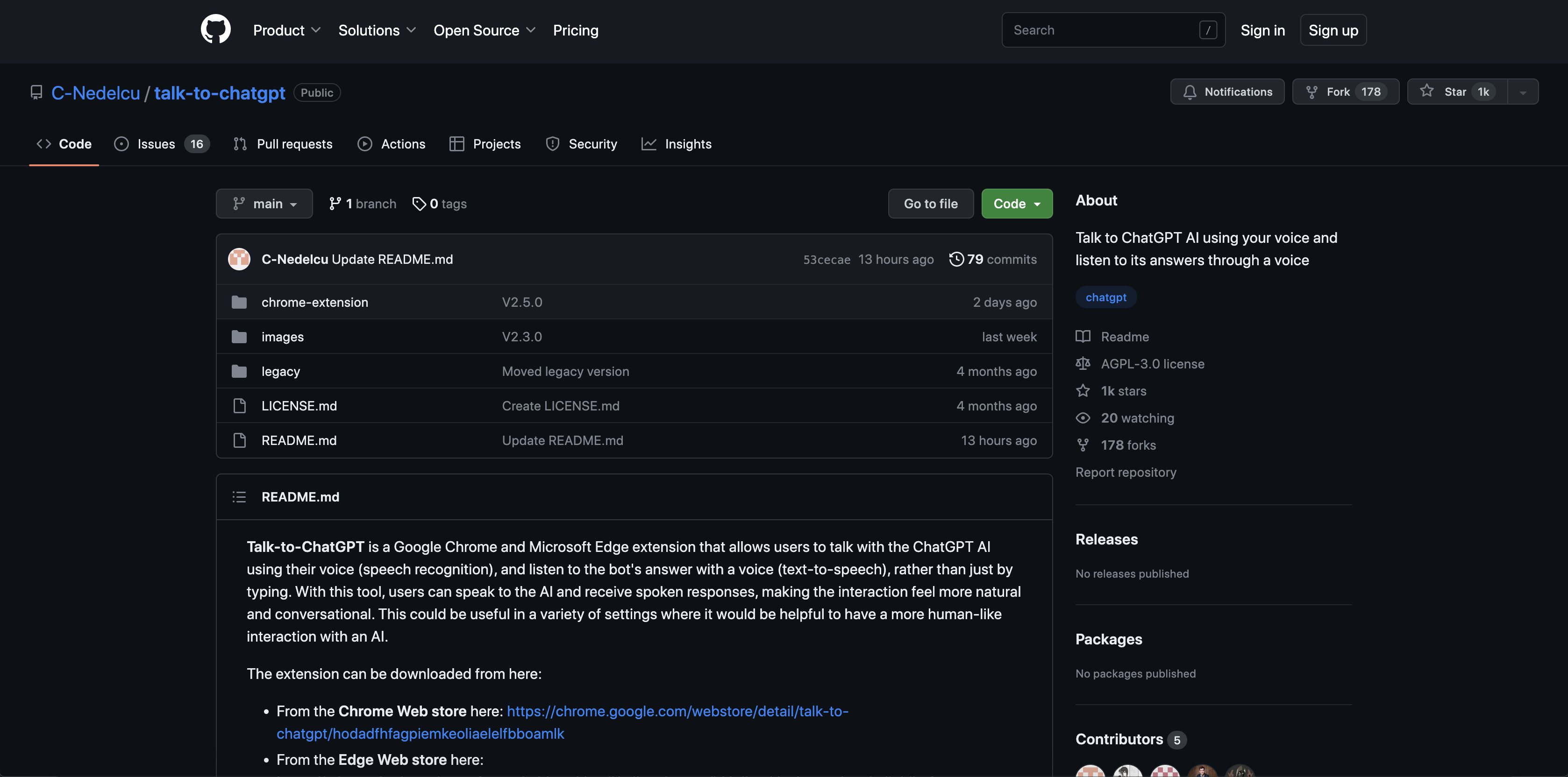Viewport: 1568px width, 777px height.
Task: Open the Contributors 5 heading link
Action: 1130,739
